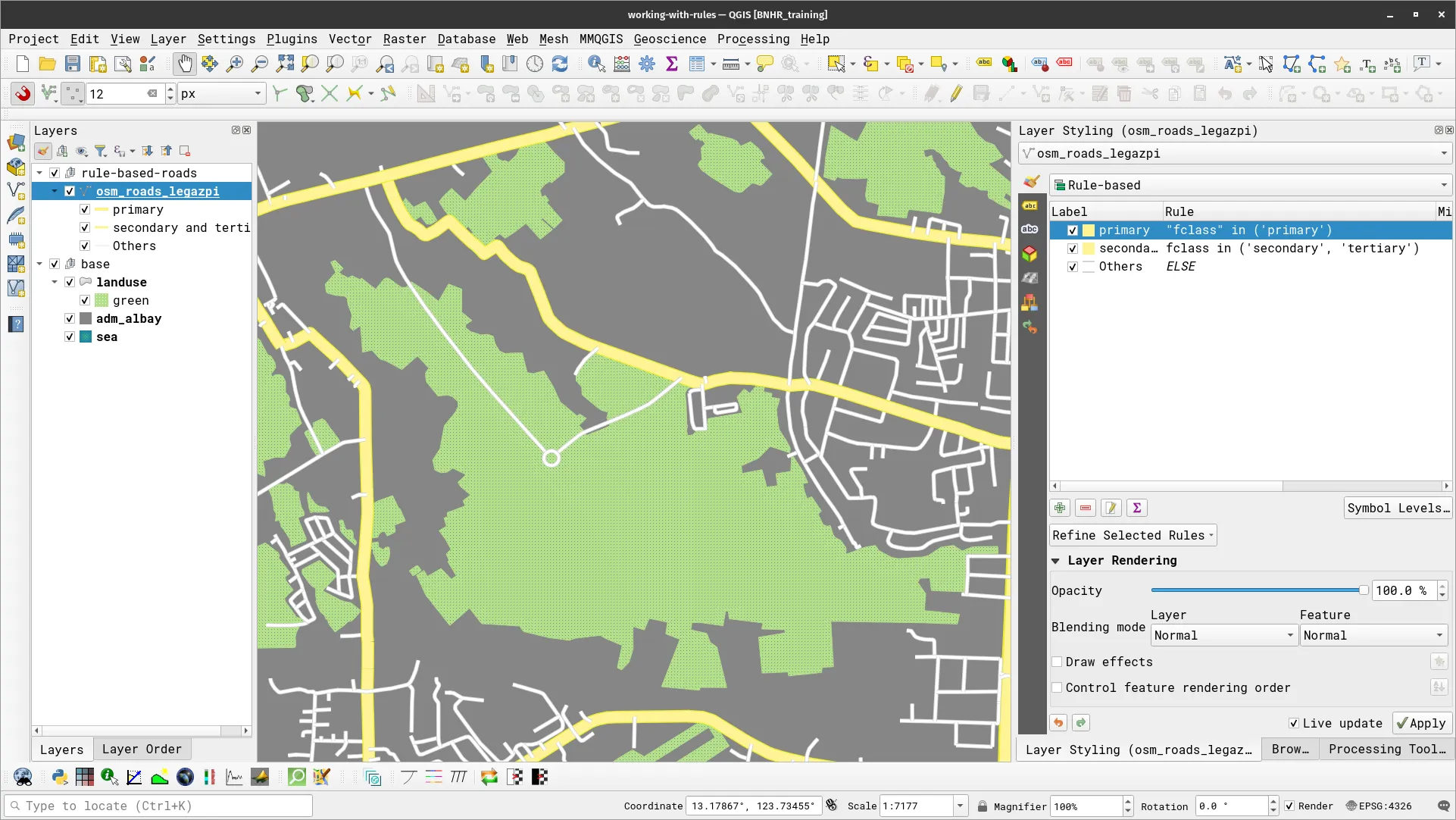Collapse the osm_roads_legazpi layer tree

pos(55,191)
